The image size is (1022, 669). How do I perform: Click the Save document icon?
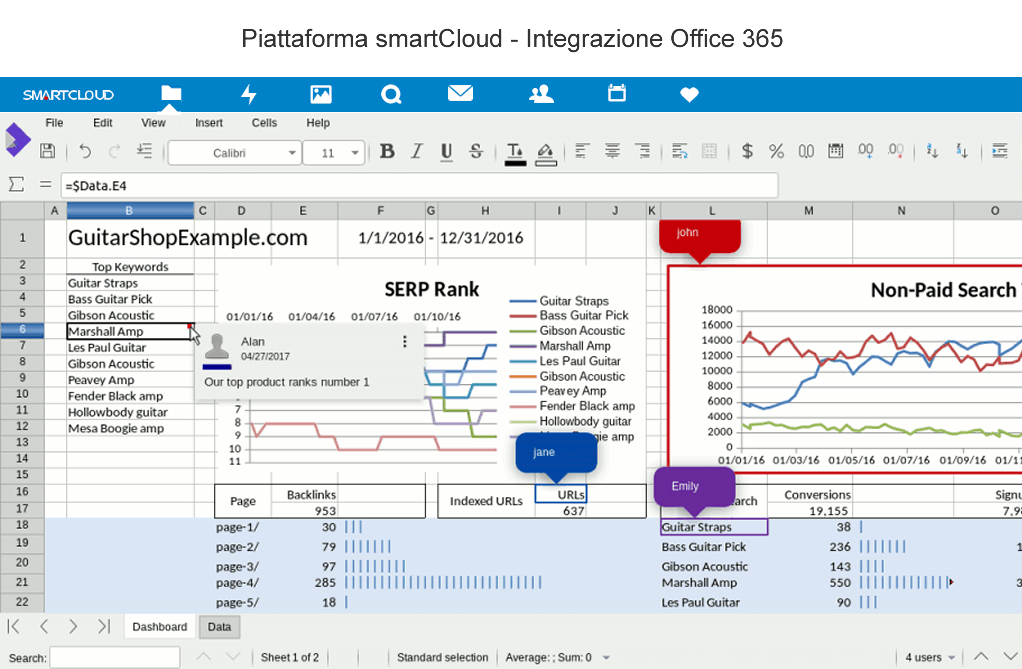coord(47,152)
